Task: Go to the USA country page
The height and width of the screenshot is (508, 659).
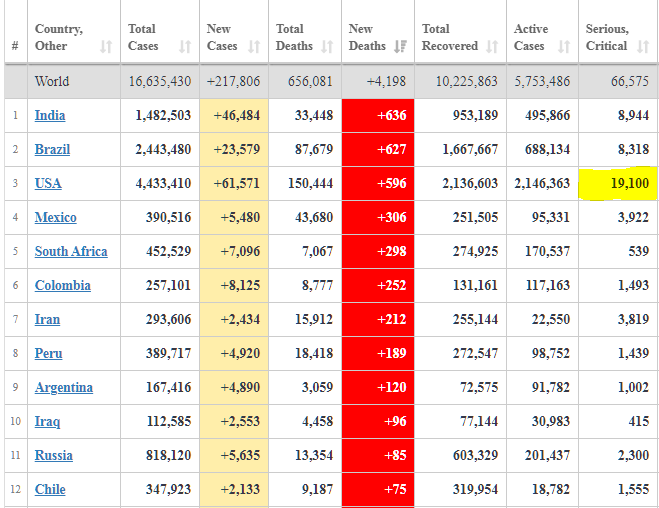Action: tap(48, 184)
